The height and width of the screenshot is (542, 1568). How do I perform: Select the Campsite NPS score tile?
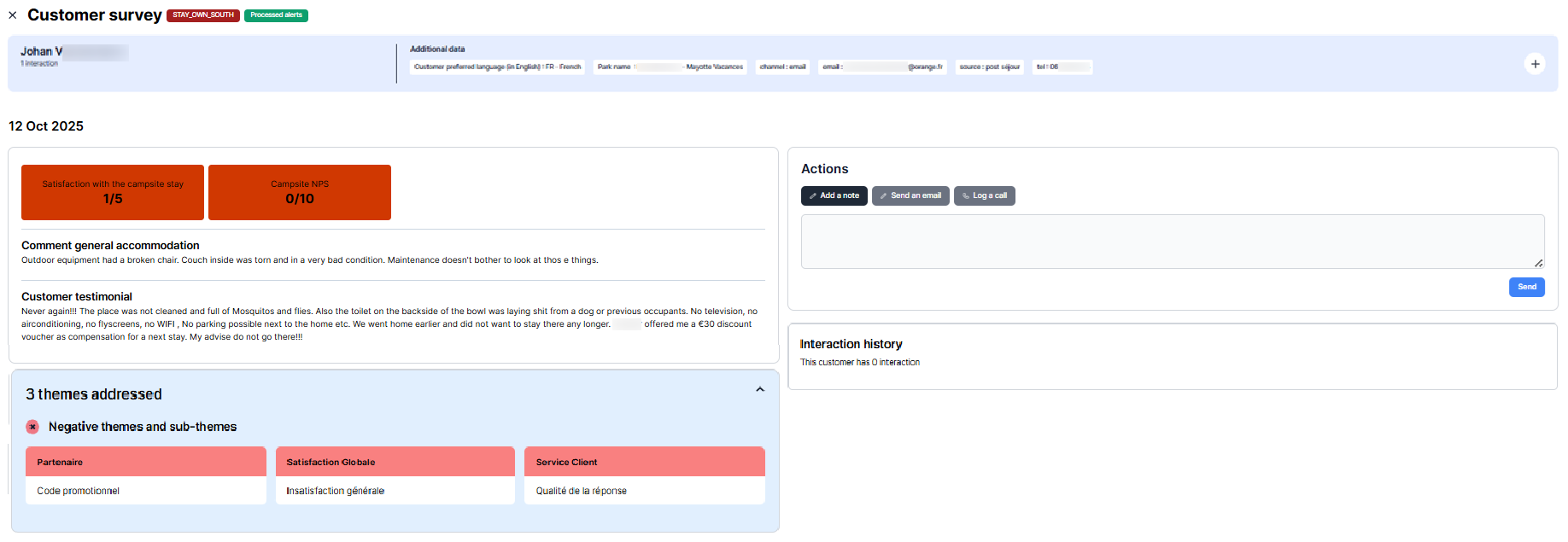coord(300,192)
